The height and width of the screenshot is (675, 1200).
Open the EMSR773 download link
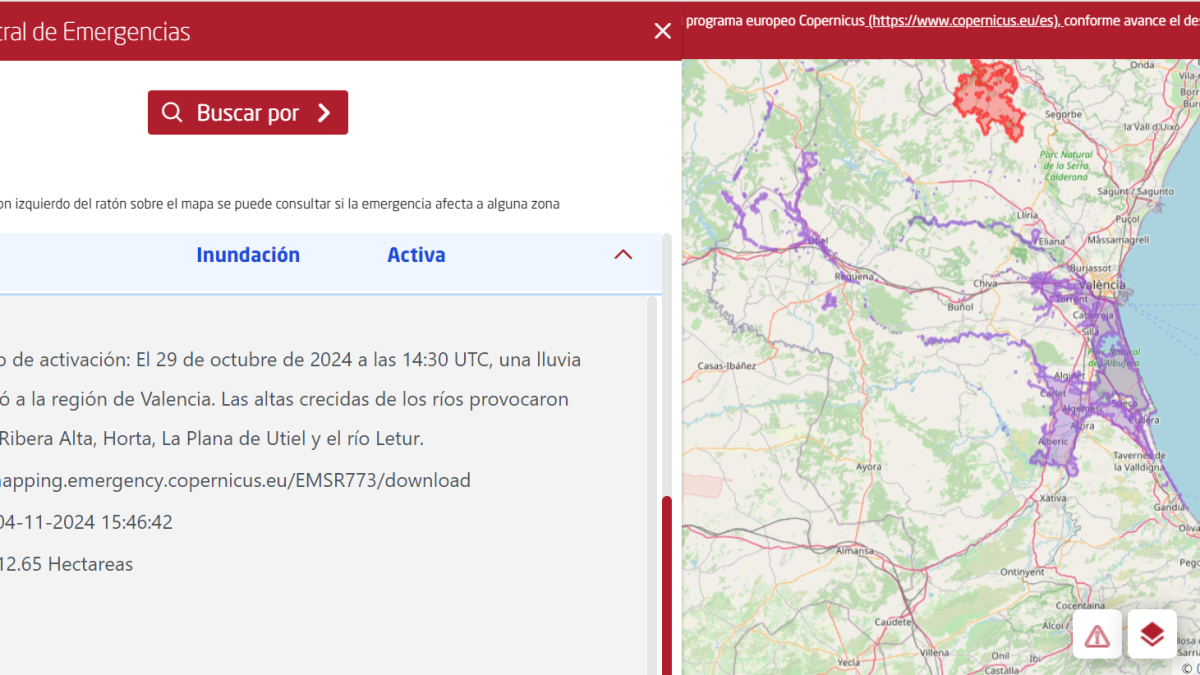click(x=235, y=481)
